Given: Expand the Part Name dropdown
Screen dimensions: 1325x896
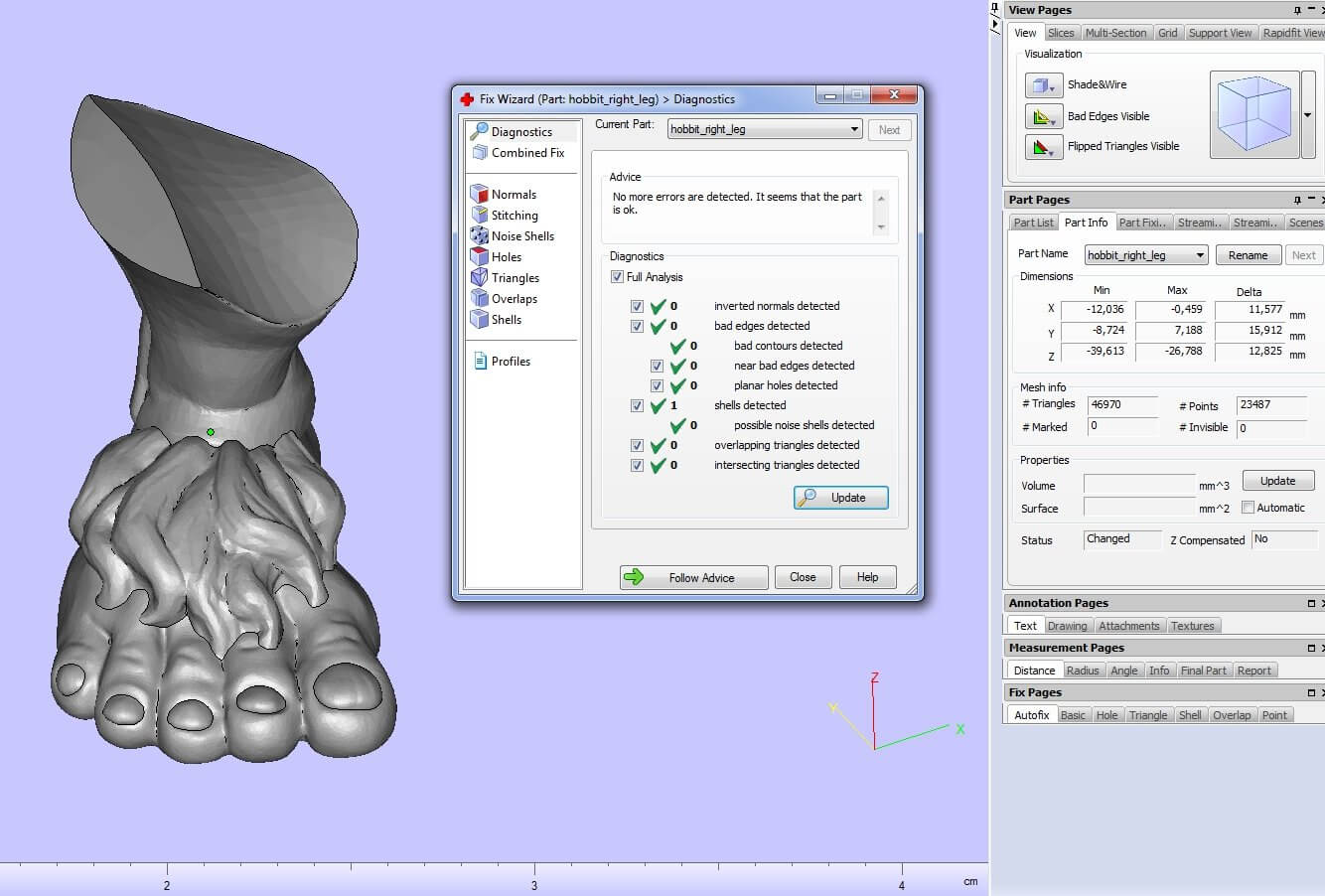Looking at the screenshot, I should point(1200,255).
